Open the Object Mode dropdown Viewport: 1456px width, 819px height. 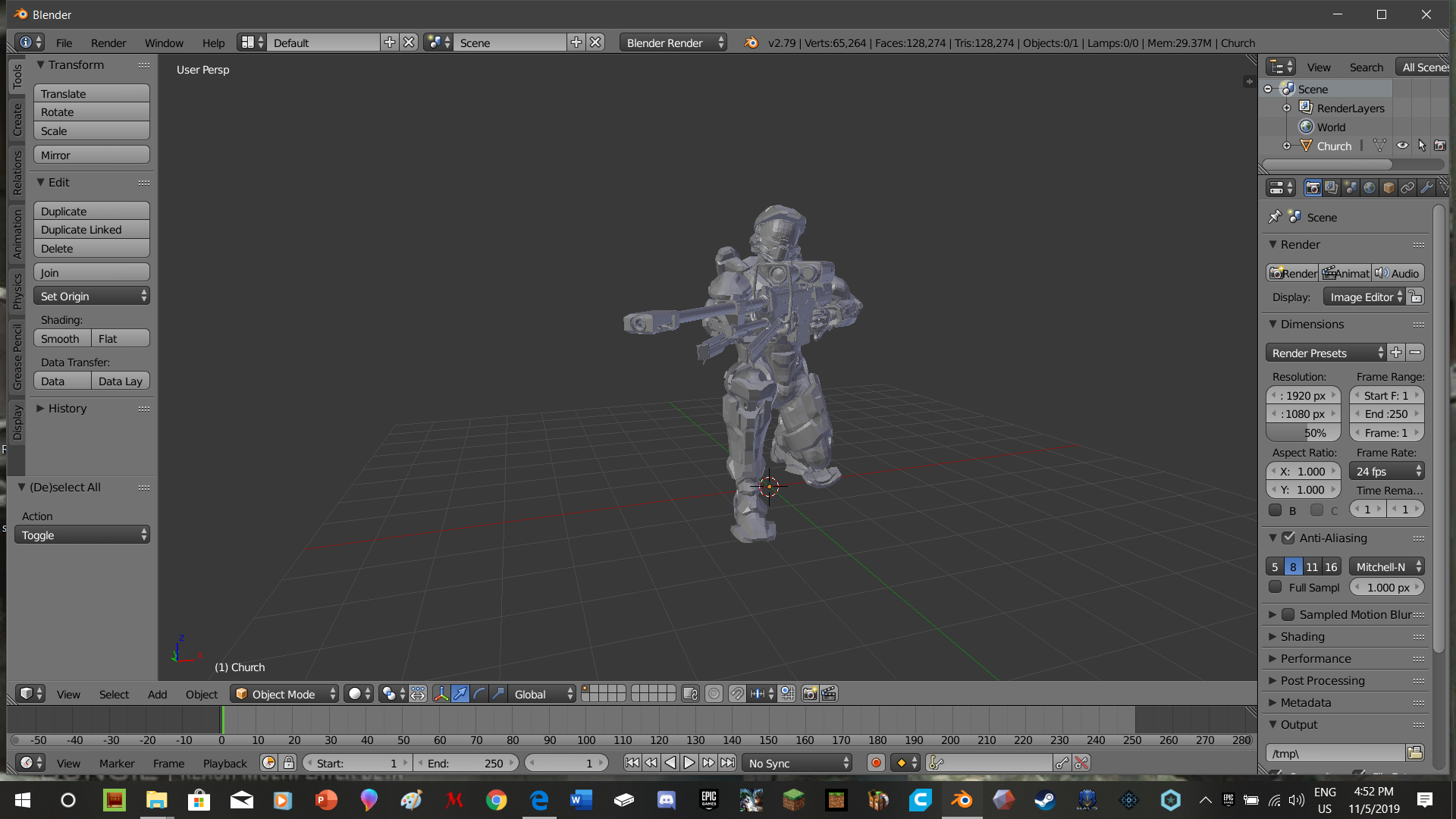(x=284, y=694)
